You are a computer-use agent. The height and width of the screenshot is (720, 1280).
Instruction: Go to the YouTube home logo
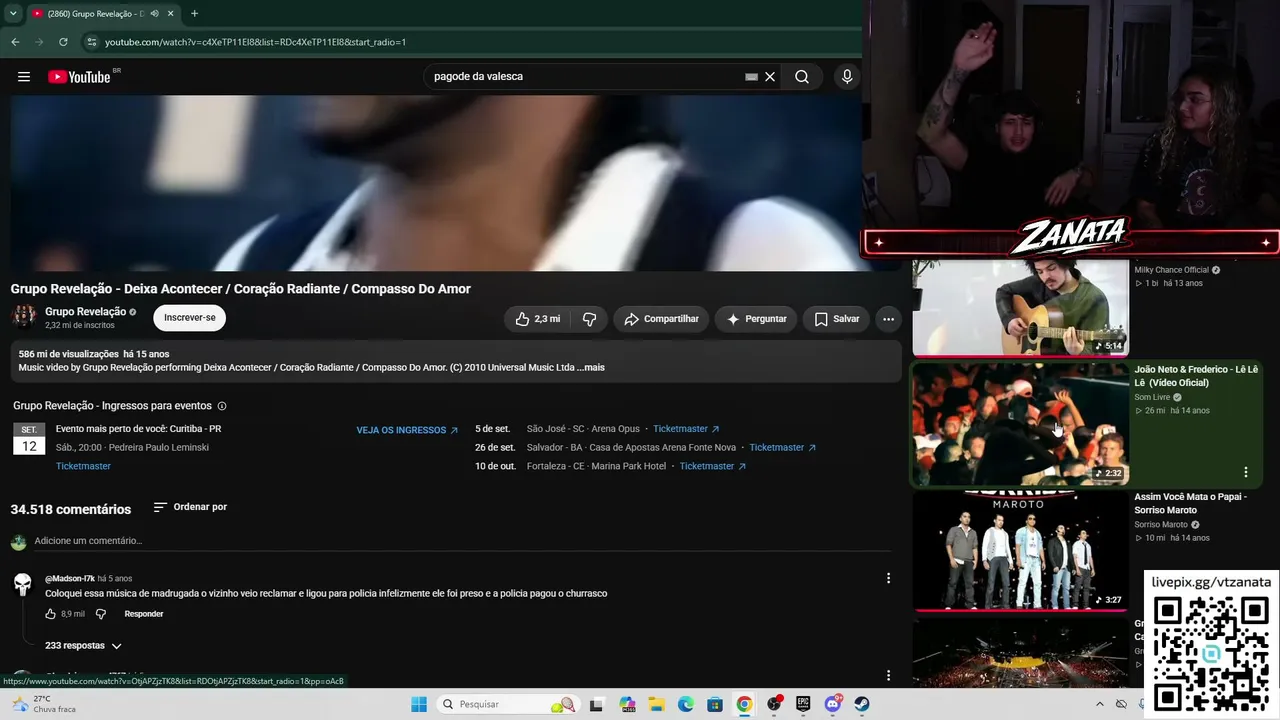click(x=80, y=77)
